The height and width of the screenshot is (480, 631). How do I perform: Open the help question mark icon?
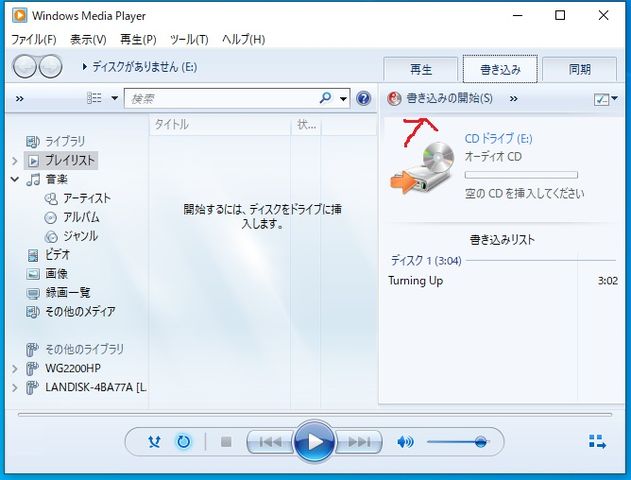pyautogui.click(x=363, y=98)
